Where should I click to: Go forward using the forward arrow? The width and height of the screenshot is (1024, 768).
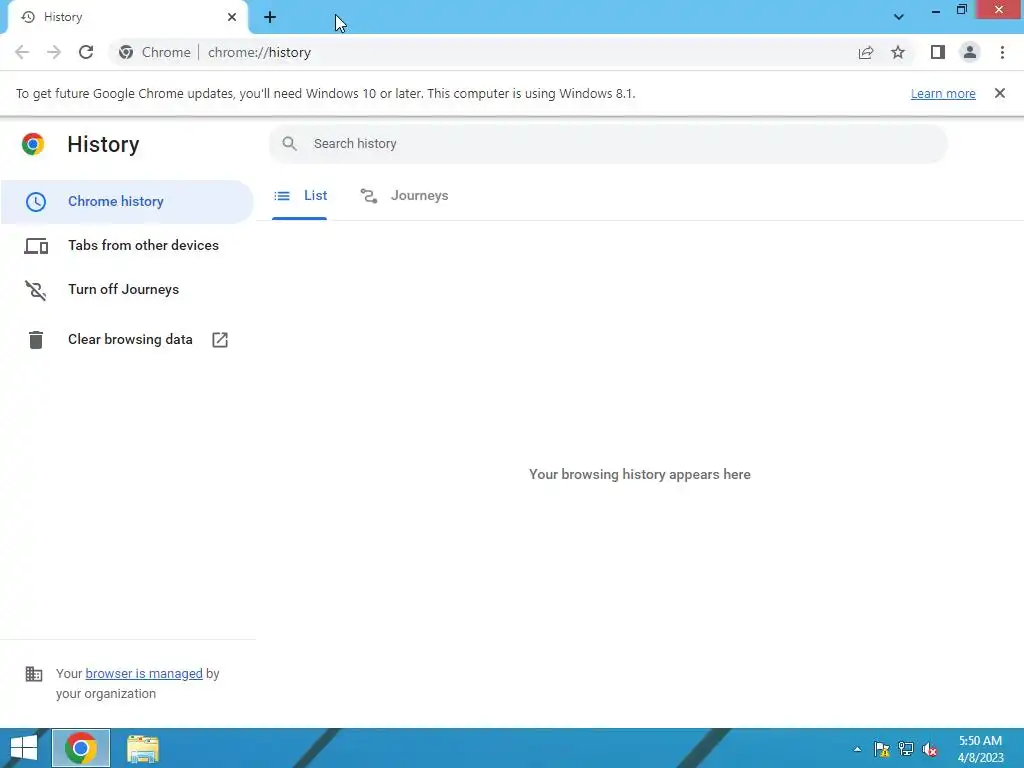54,52
